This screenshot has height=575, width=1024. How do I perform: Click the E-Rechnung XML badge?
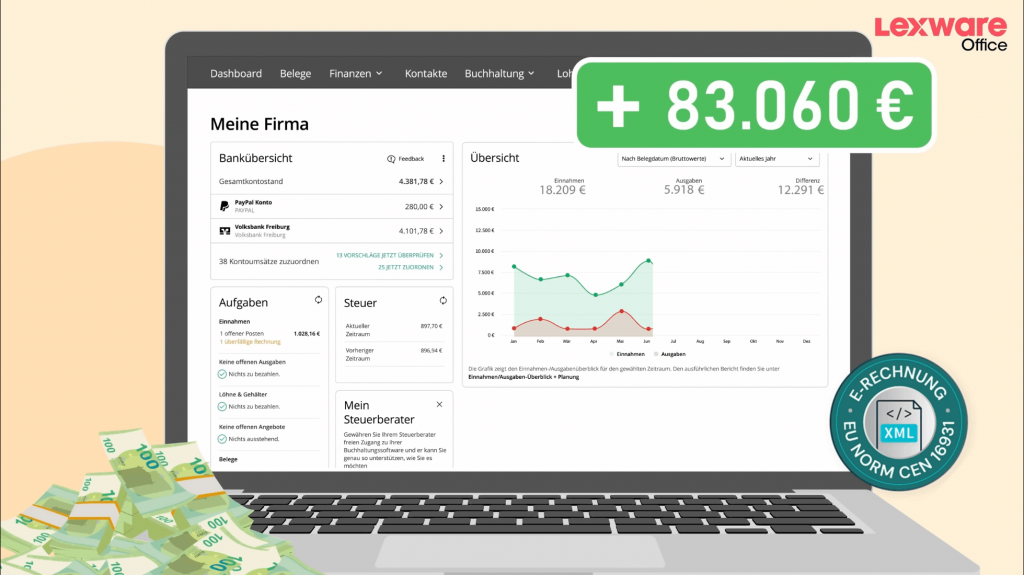click(x=899, y=422)
